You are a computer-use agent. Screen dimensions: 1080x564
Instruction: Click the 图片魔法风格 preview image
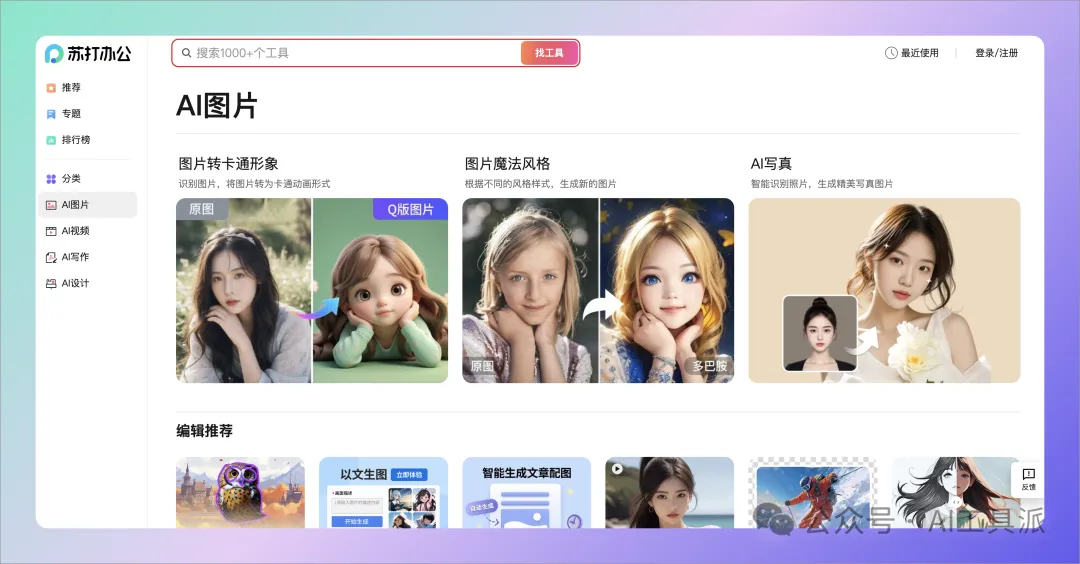598,291
